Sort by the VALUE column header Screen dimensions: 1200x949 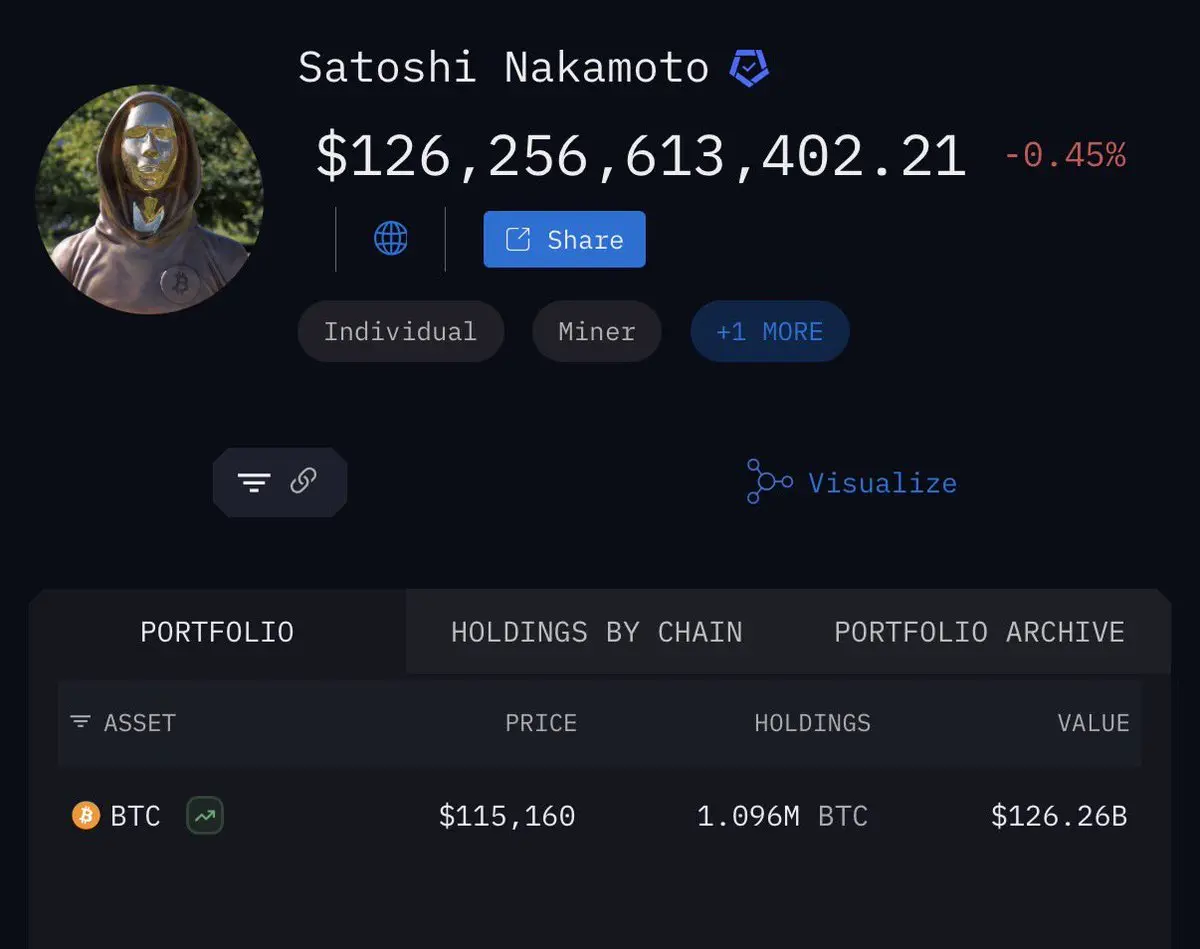(1094, 723)
